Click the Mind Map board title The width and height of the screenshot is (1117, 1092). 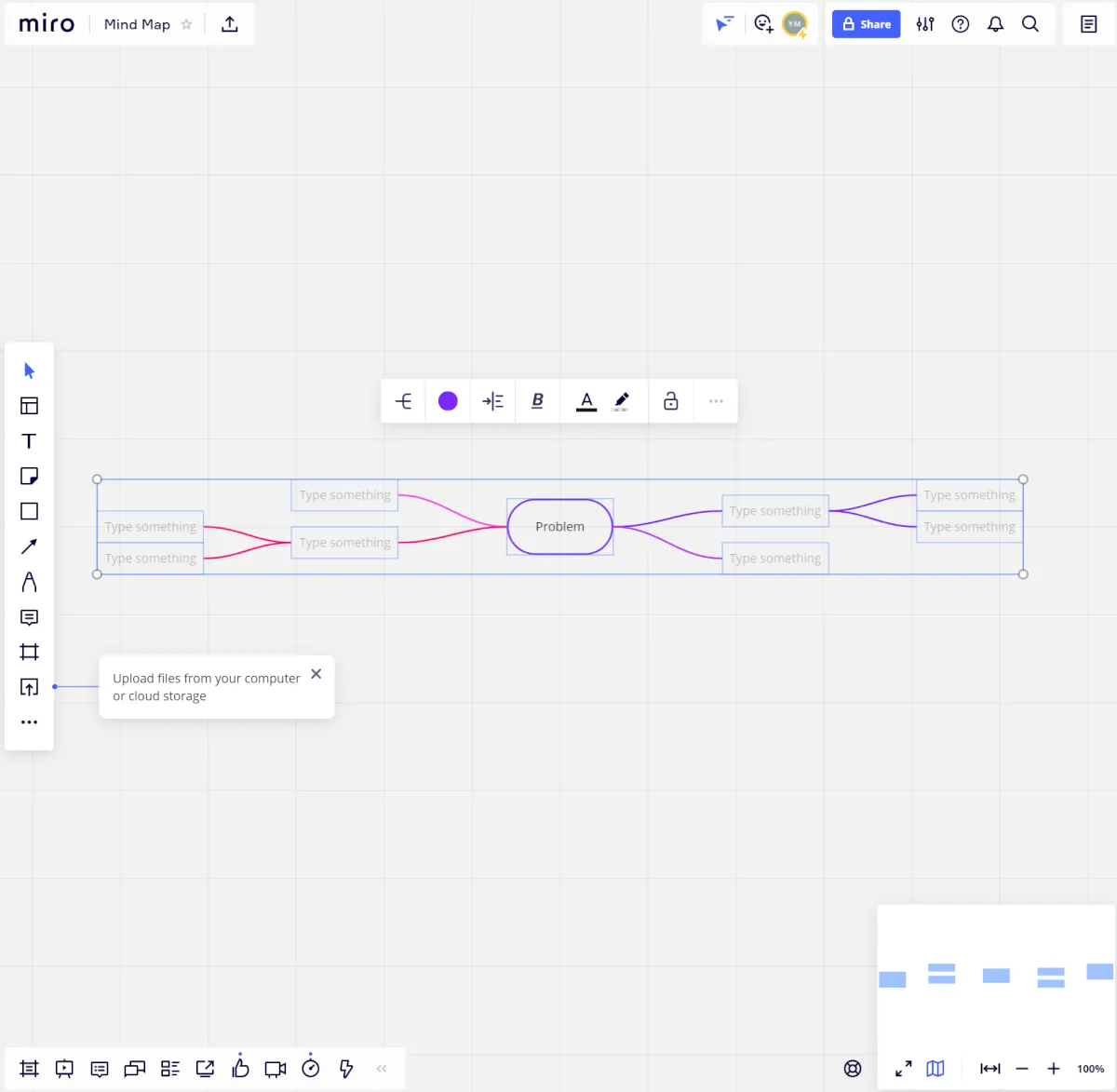137,24
